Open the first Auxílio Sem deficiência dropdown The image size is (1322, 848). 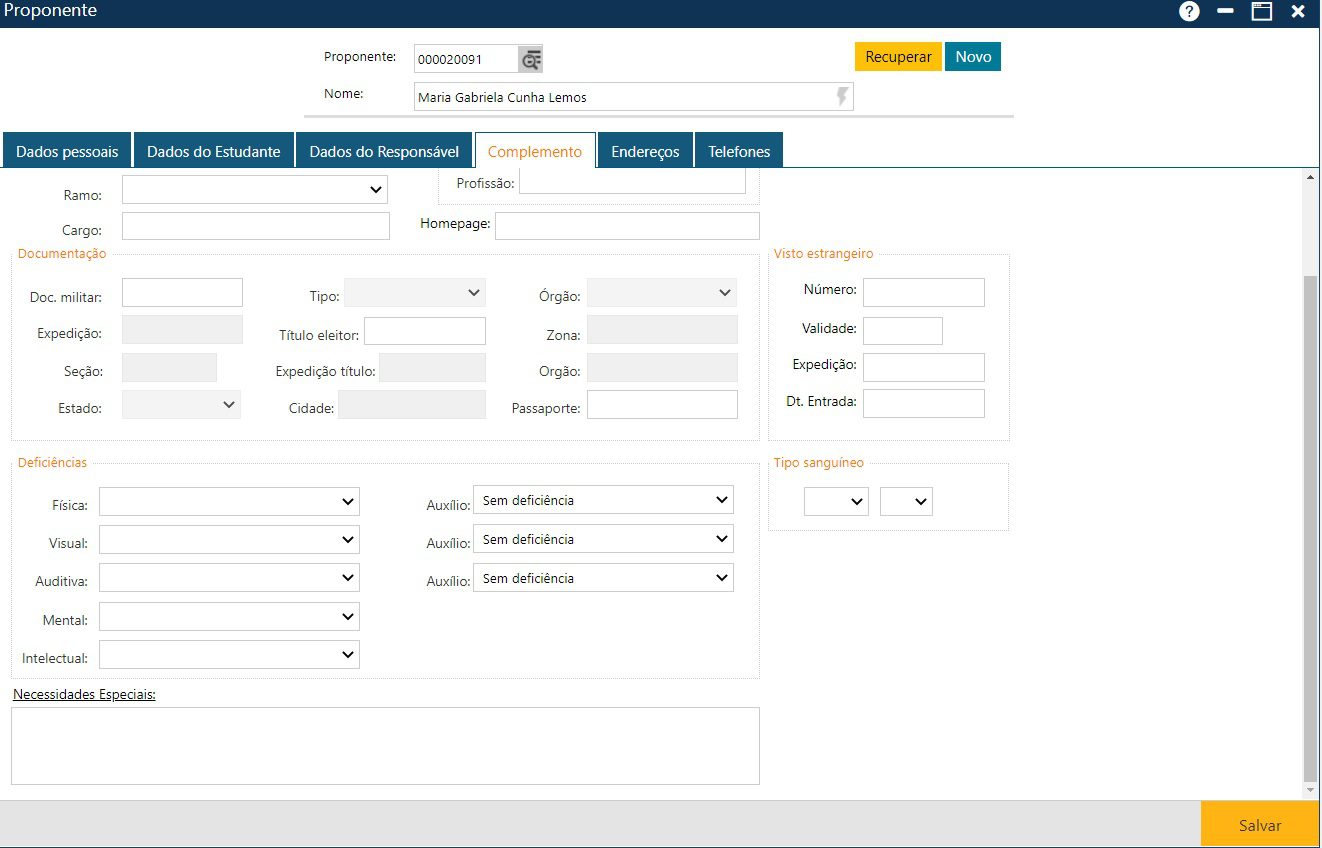tap(603, 500)
